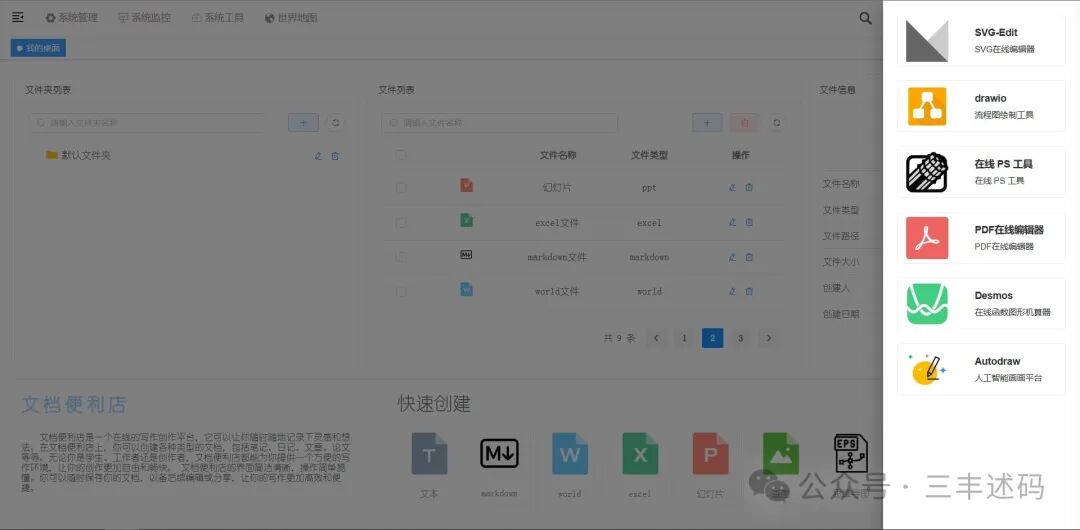This screenshot has width=1080, height=530.
Task: Delete the markdown文件 row
Action: click(749, 257)
